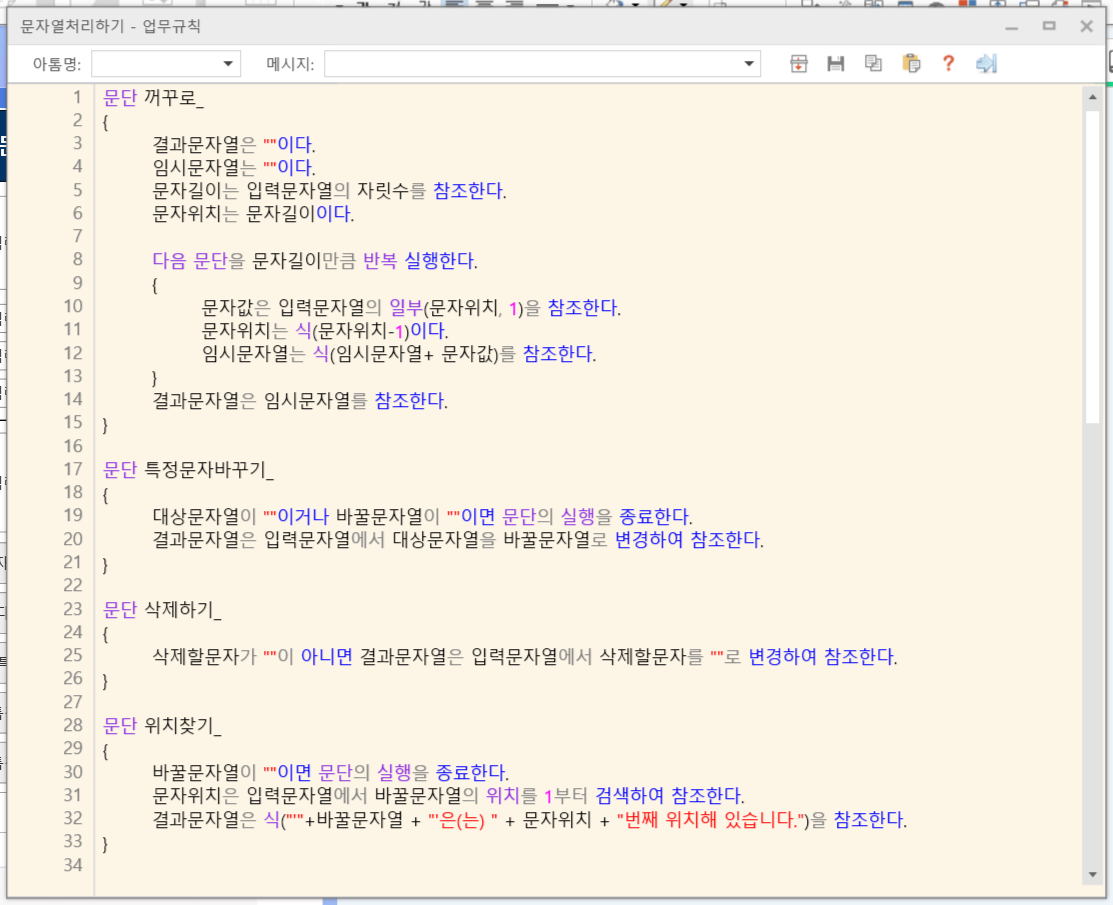
Task: Open help with the red question mark
Action: click(948, 64)
